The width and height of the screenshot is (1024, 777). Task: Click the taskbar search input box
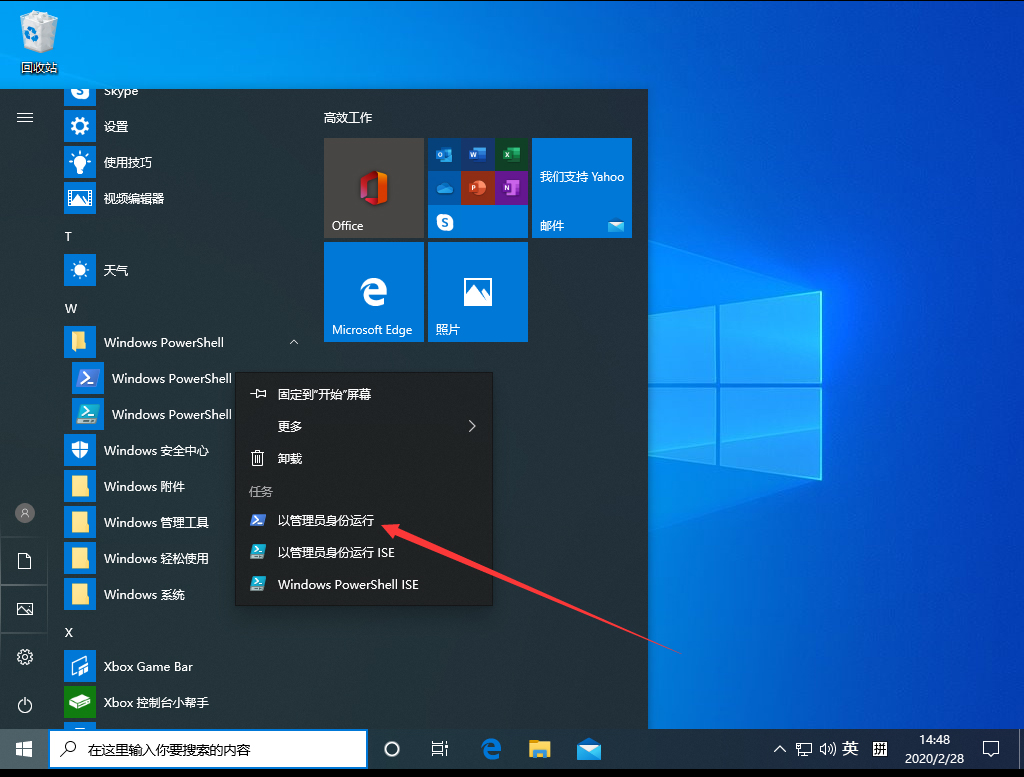208,748
